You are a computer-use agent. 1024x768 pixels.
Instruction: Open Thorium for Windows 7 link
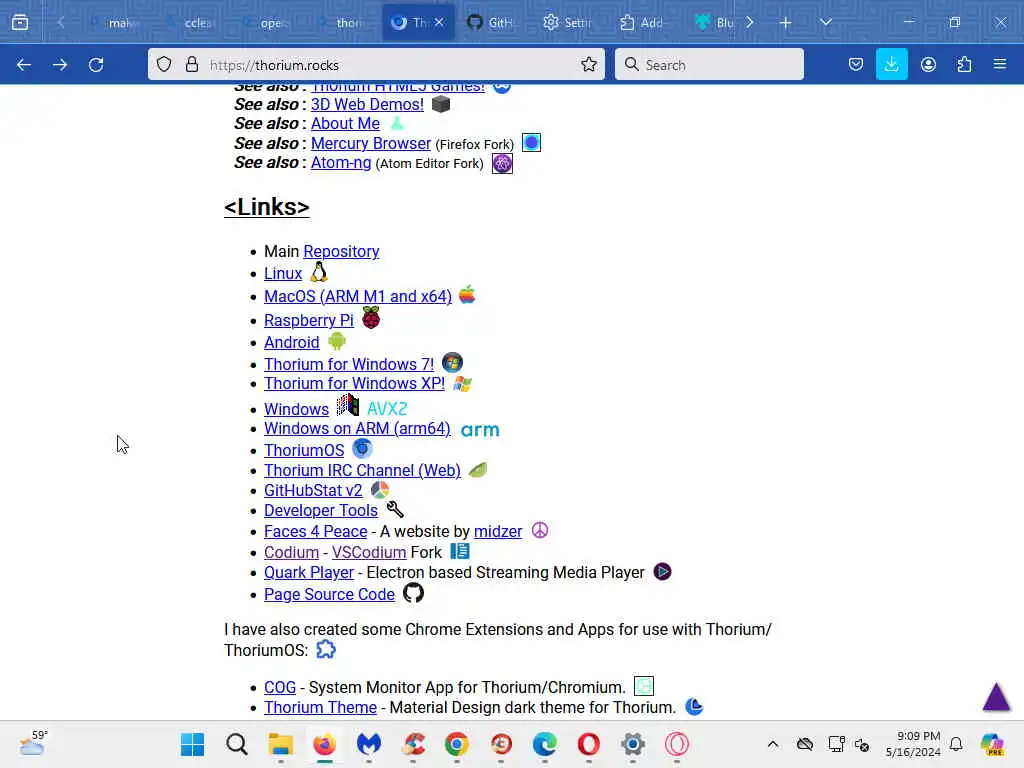tap(349, 364)
